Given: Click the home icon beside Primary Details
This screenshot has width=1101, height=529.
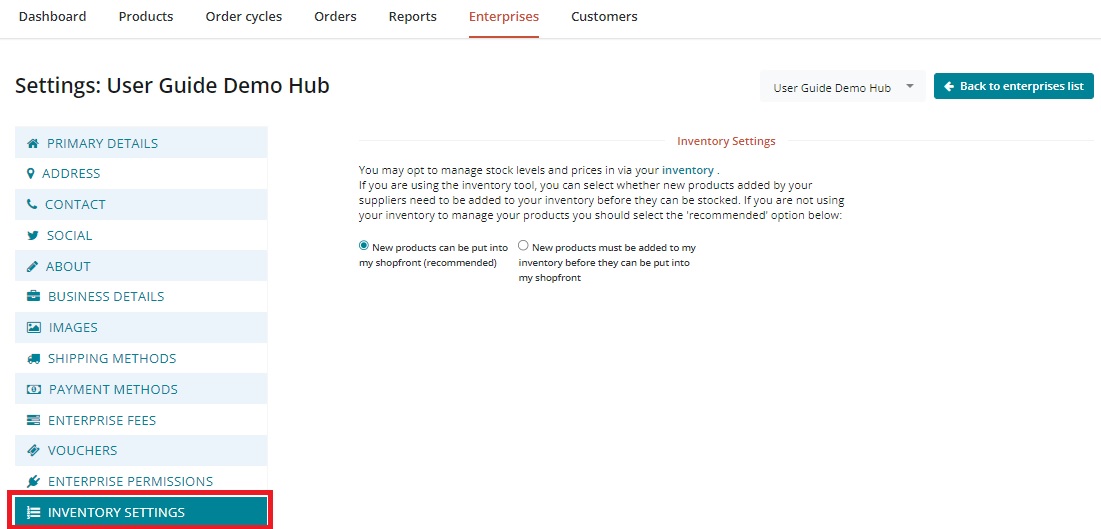Looking at the screenshot, I should click(33, 143).
